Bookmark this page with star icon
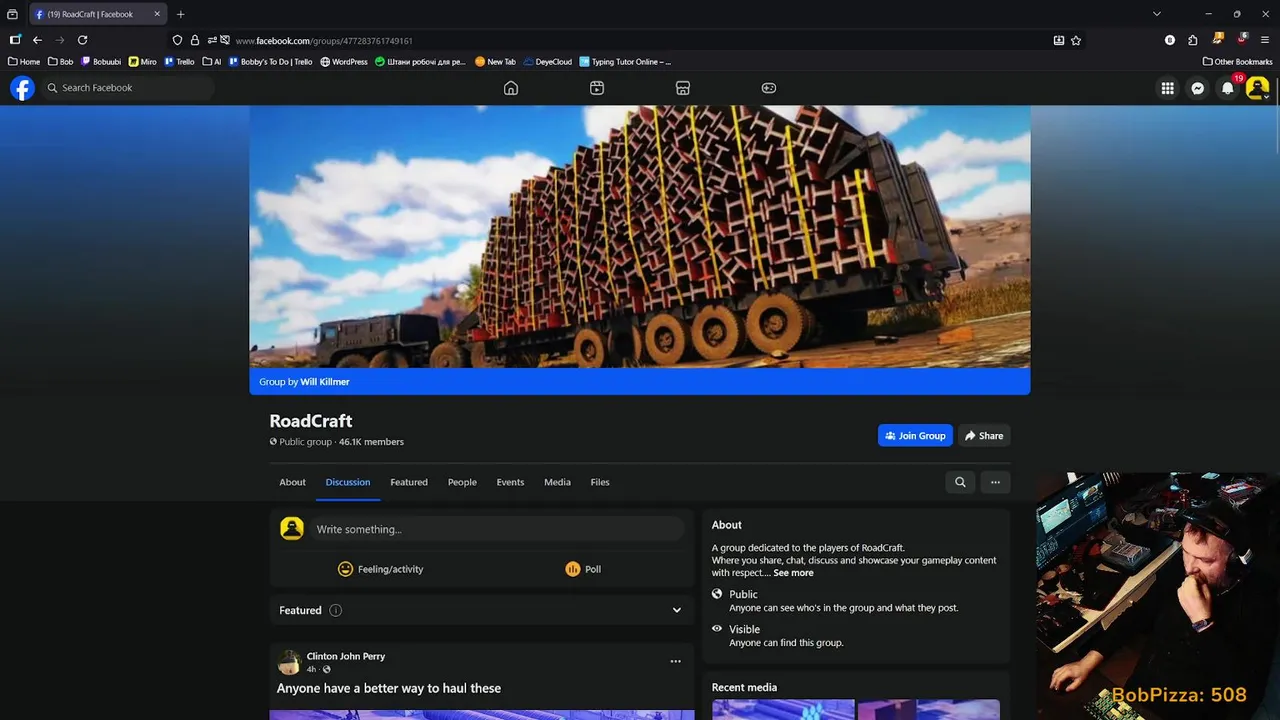Image resolution: width=1280 pixels, height=720 pixels. 1076,40
